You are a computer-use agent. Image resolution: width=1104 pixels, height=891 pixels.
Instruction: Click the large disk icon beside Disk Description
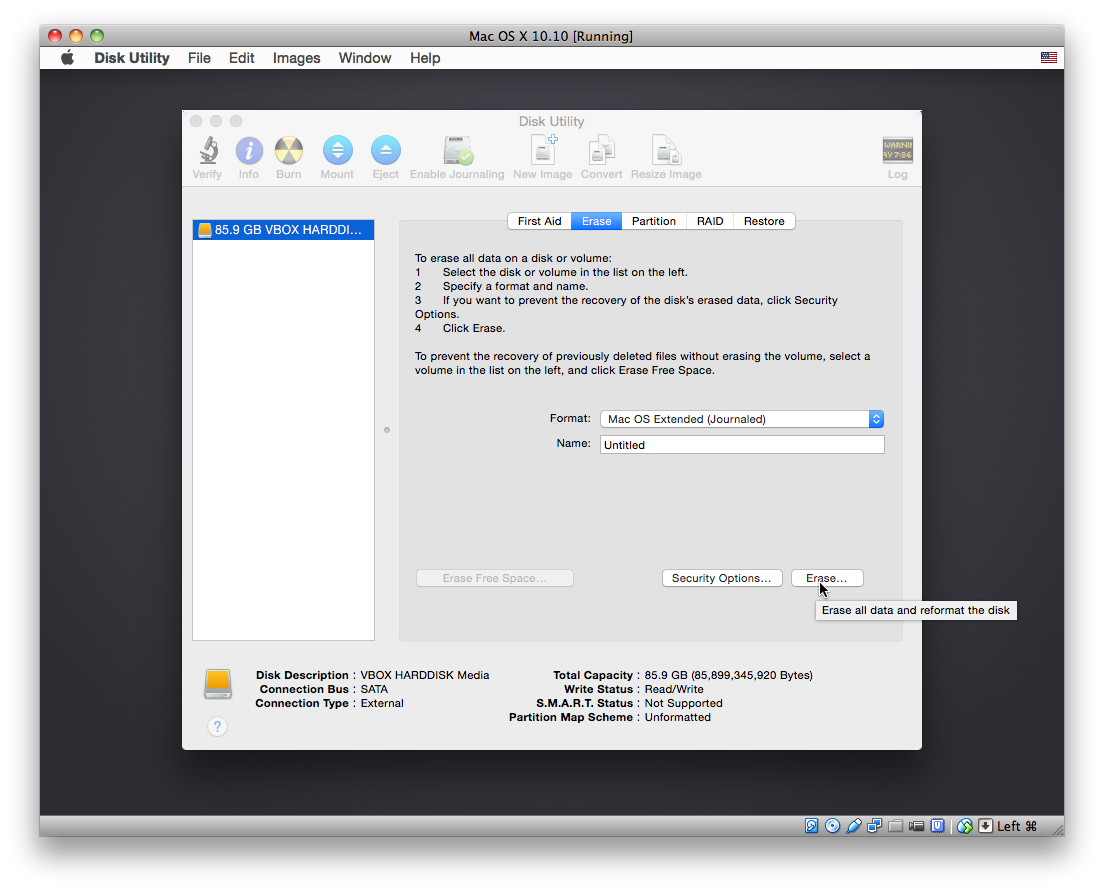tap(218, 684)
